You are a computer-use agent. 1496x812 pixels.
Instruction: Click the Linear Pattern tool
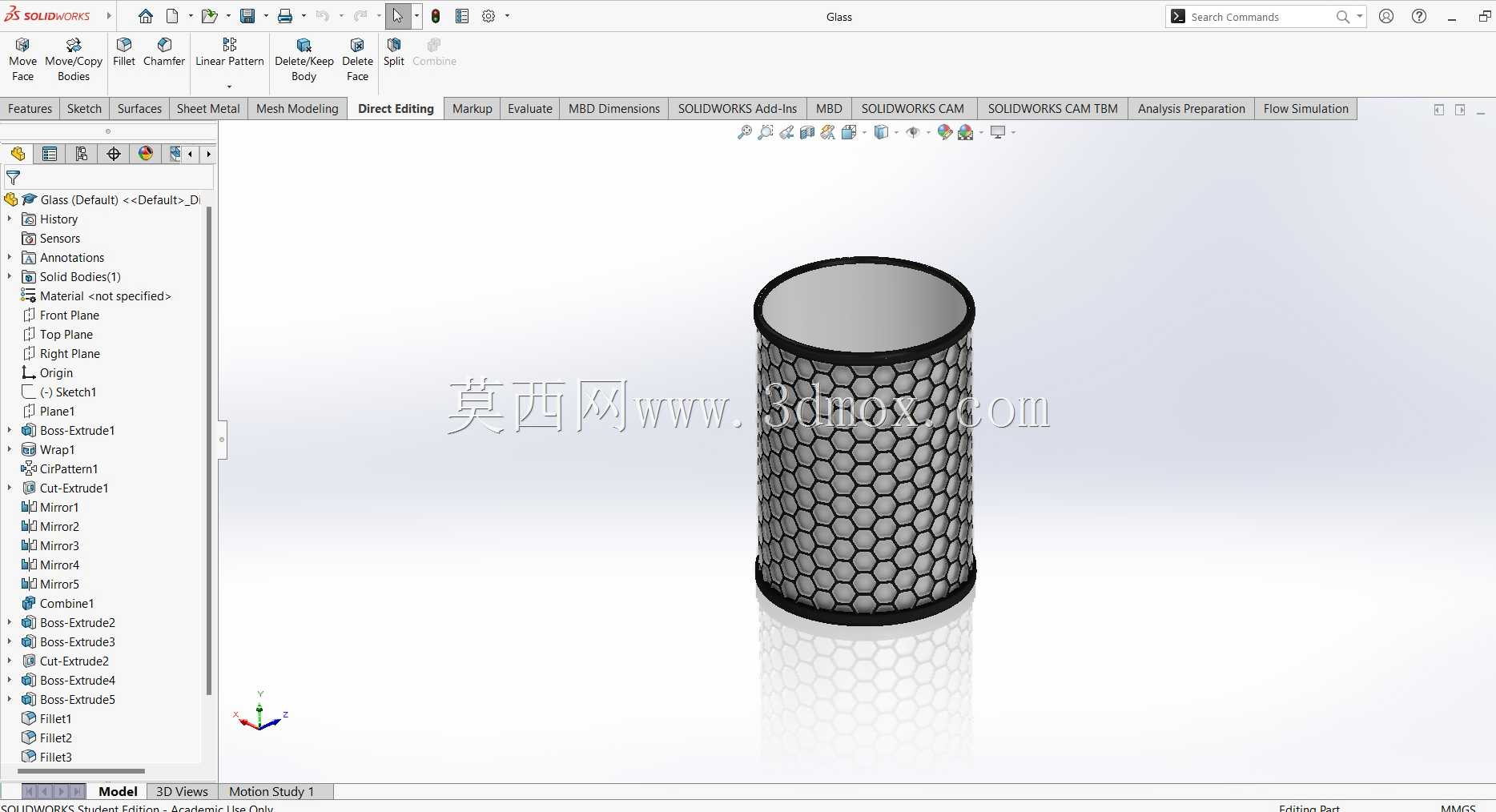coord(230,52)
